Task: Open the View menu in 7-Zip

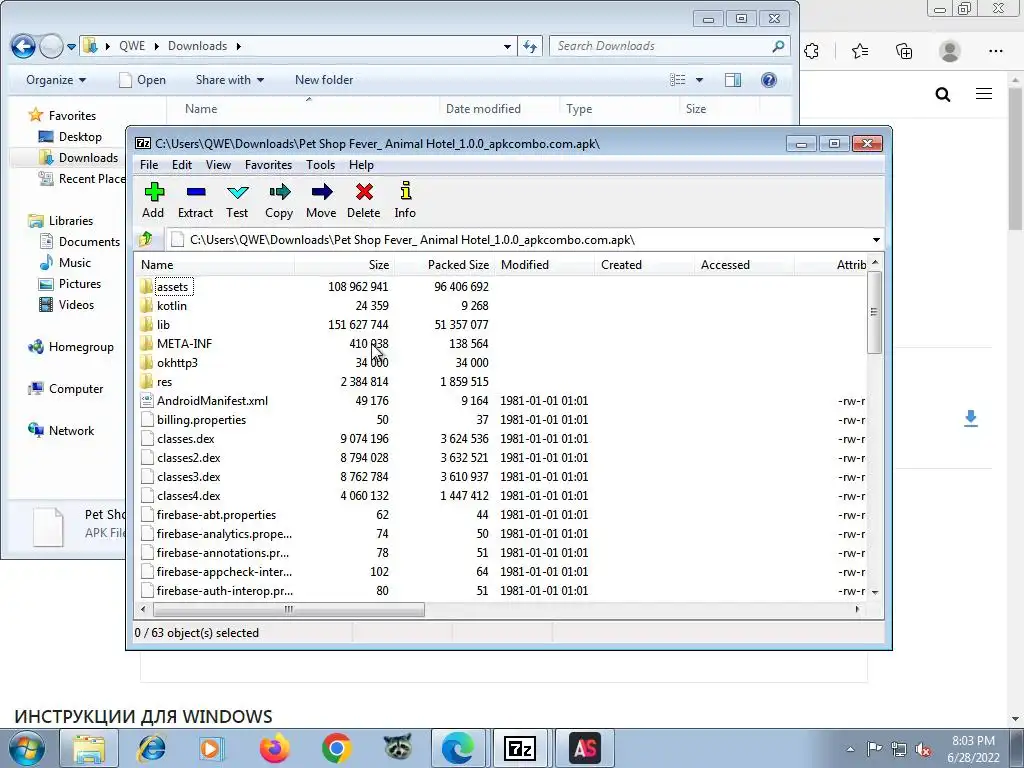Action: coord(218,165)
